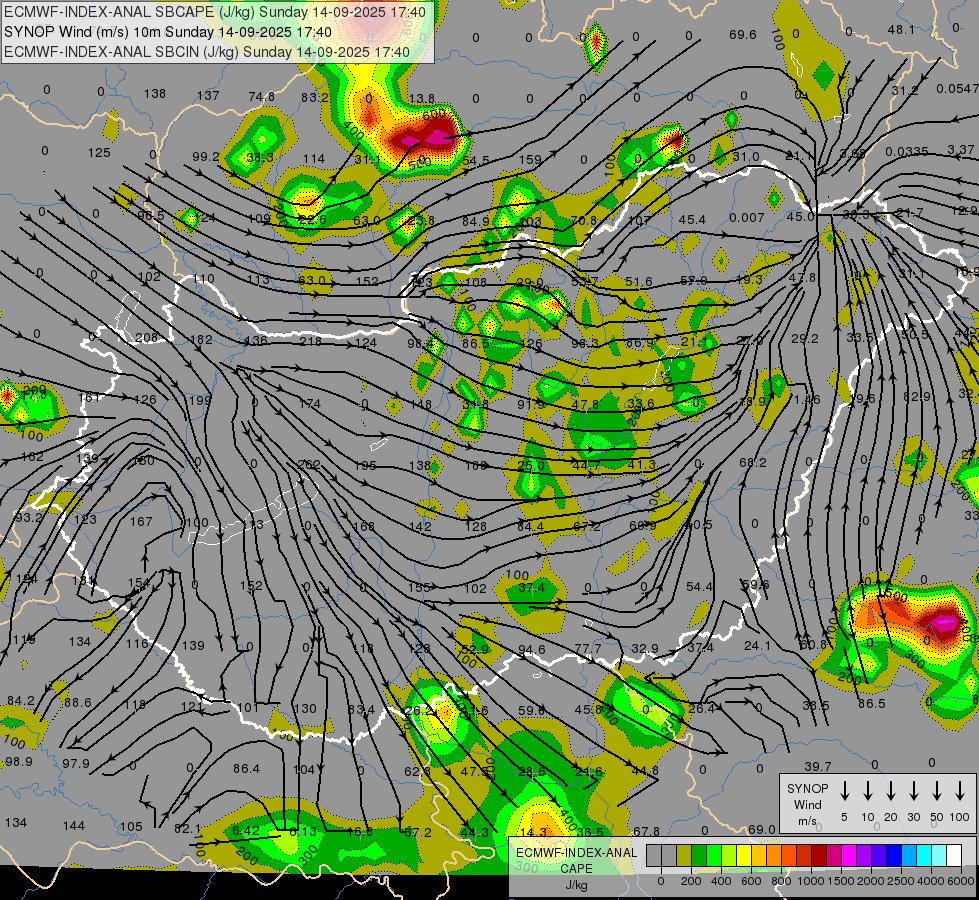Click the 50 m/s arrow in SYNOP Wind legend
Viewport: 979px width, 900px height.
click(x=937, y=791)
